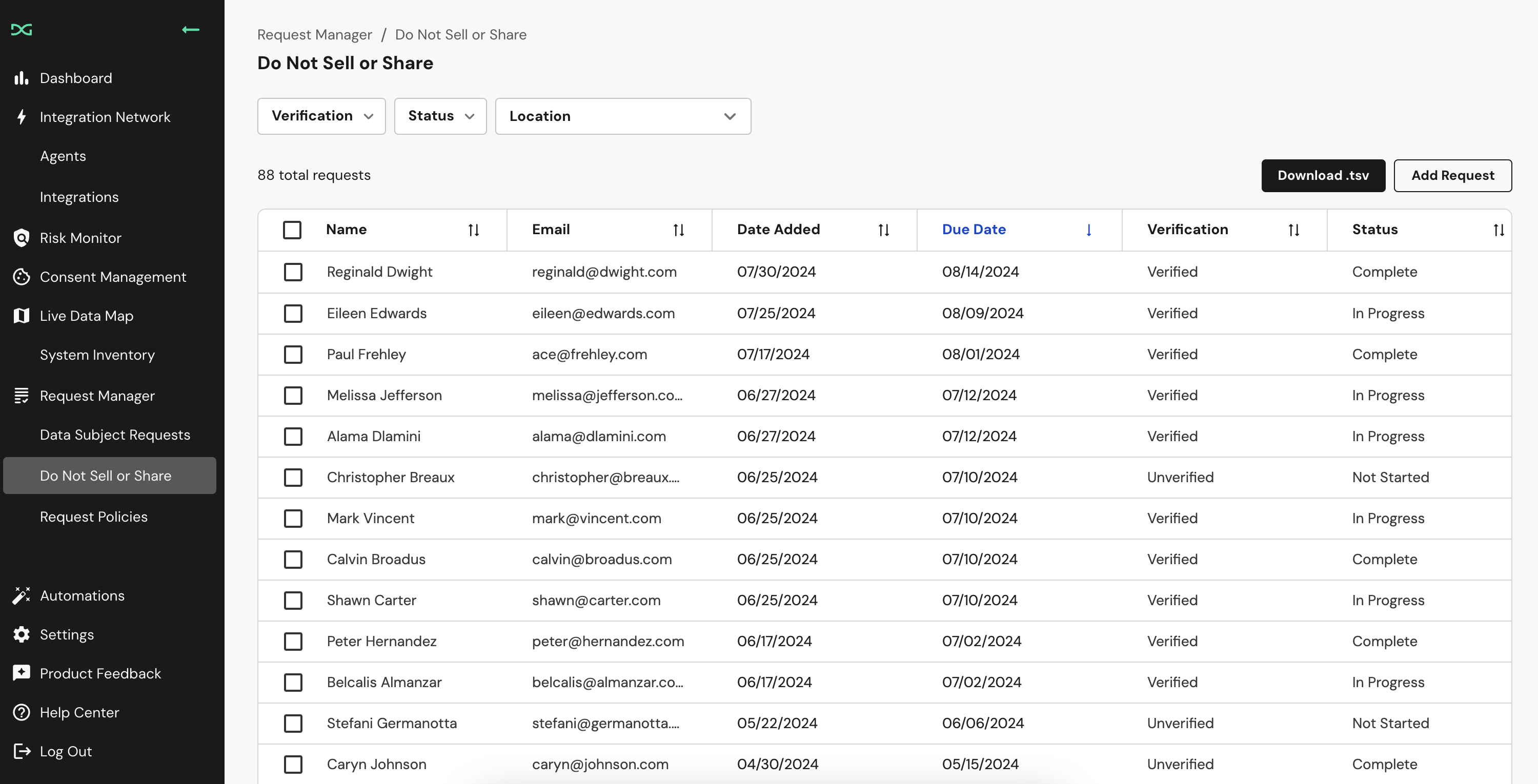Click the Download .tsv button

[1323, 175]
